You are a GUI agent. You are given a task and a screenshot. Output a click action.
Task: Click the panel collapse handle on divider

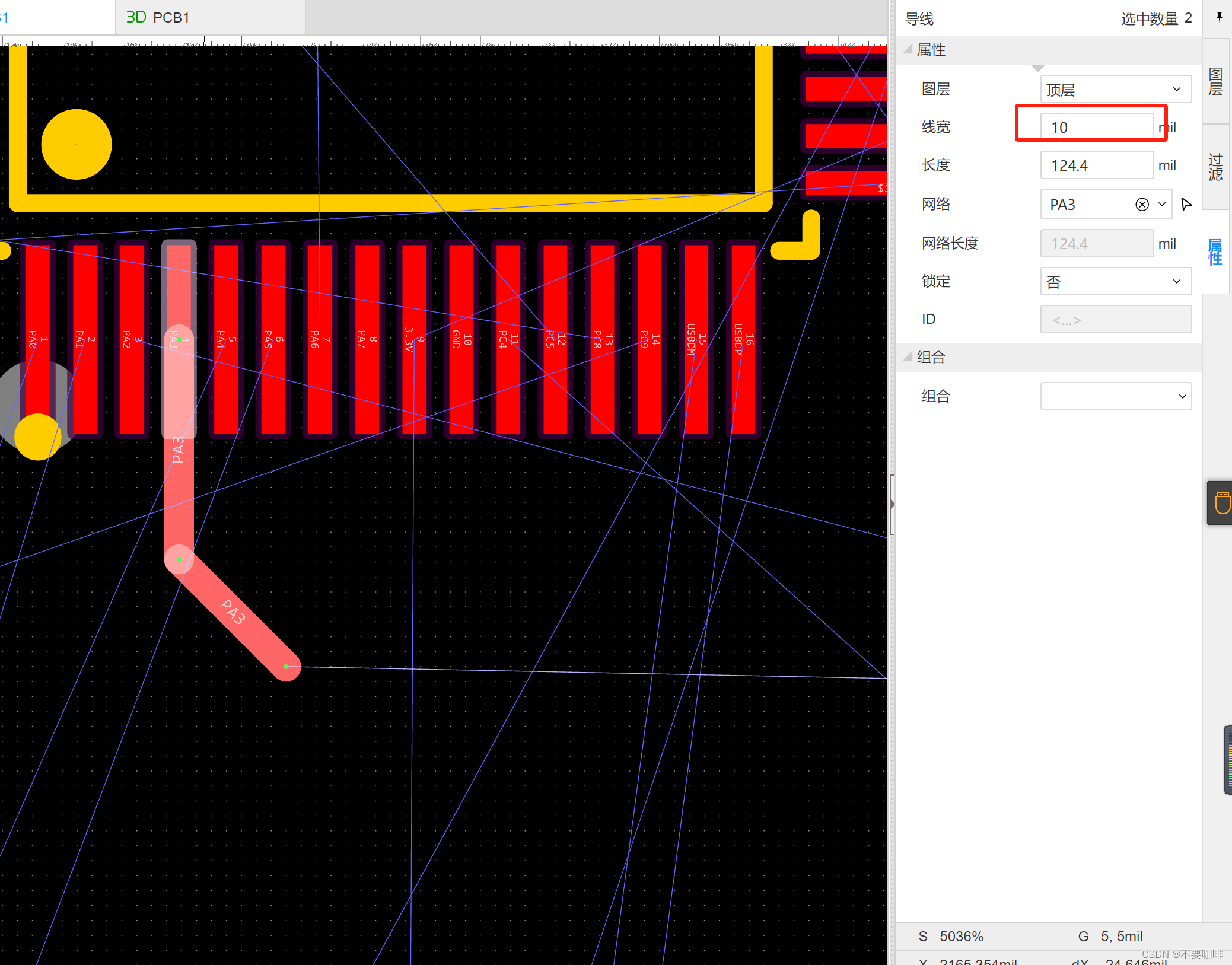pos(892,504)
